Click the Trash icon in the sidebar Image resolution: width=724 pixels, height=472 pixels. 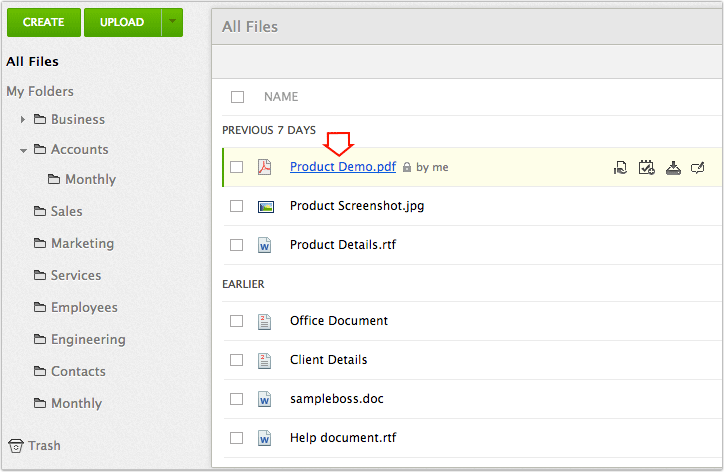point(15,446)
